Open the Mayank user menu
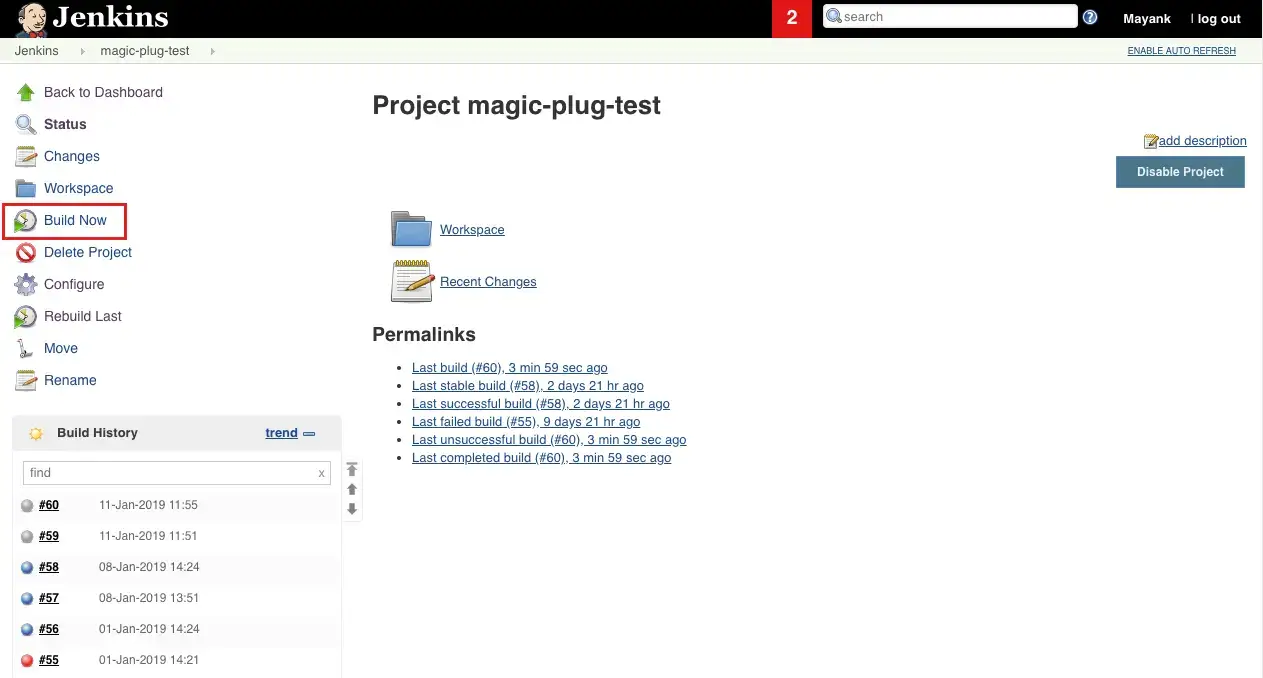1263x678 pixels. coord(1146,18)
